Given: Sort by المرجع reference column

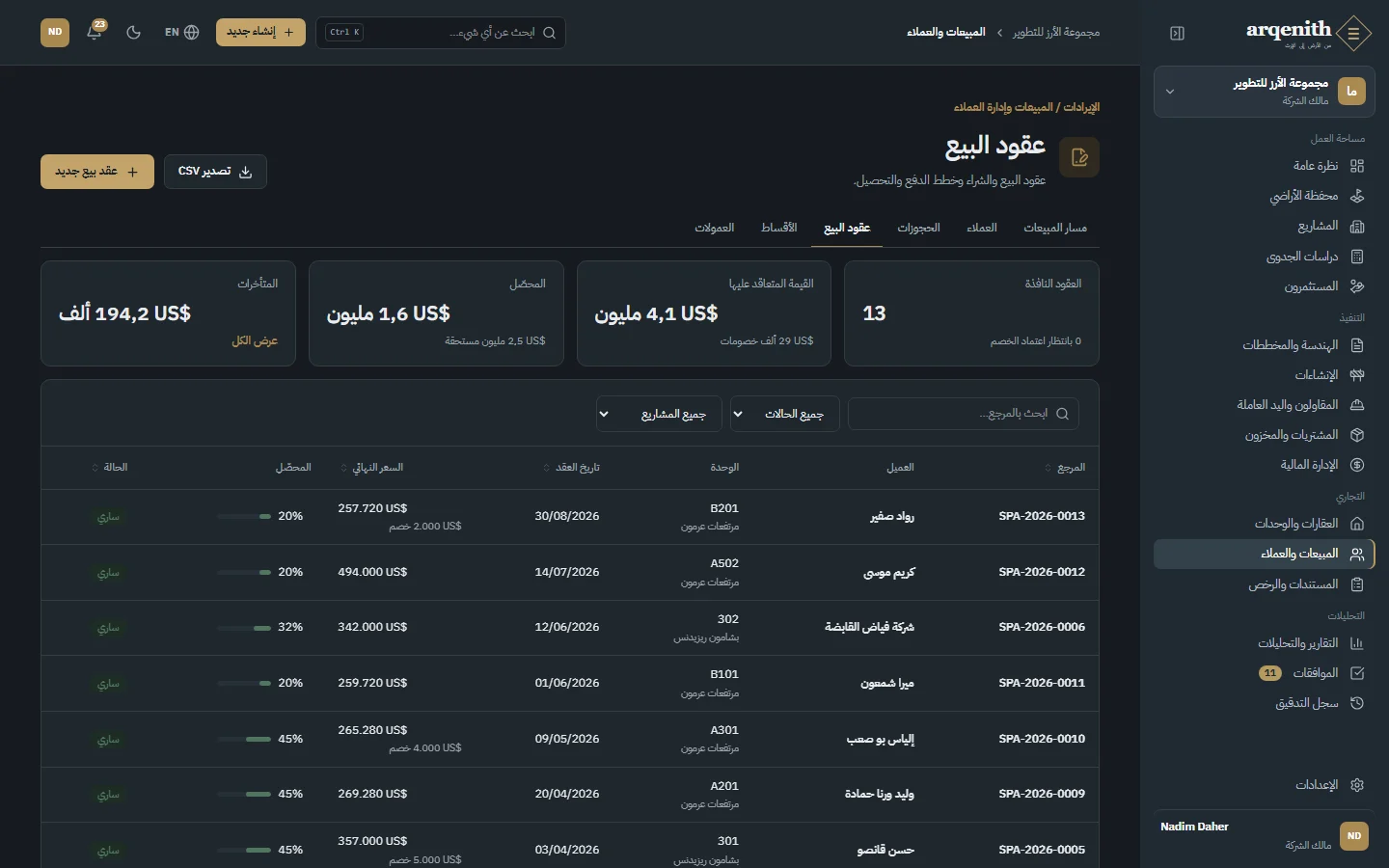Looking at the screenshot, I should (1065, 468).
